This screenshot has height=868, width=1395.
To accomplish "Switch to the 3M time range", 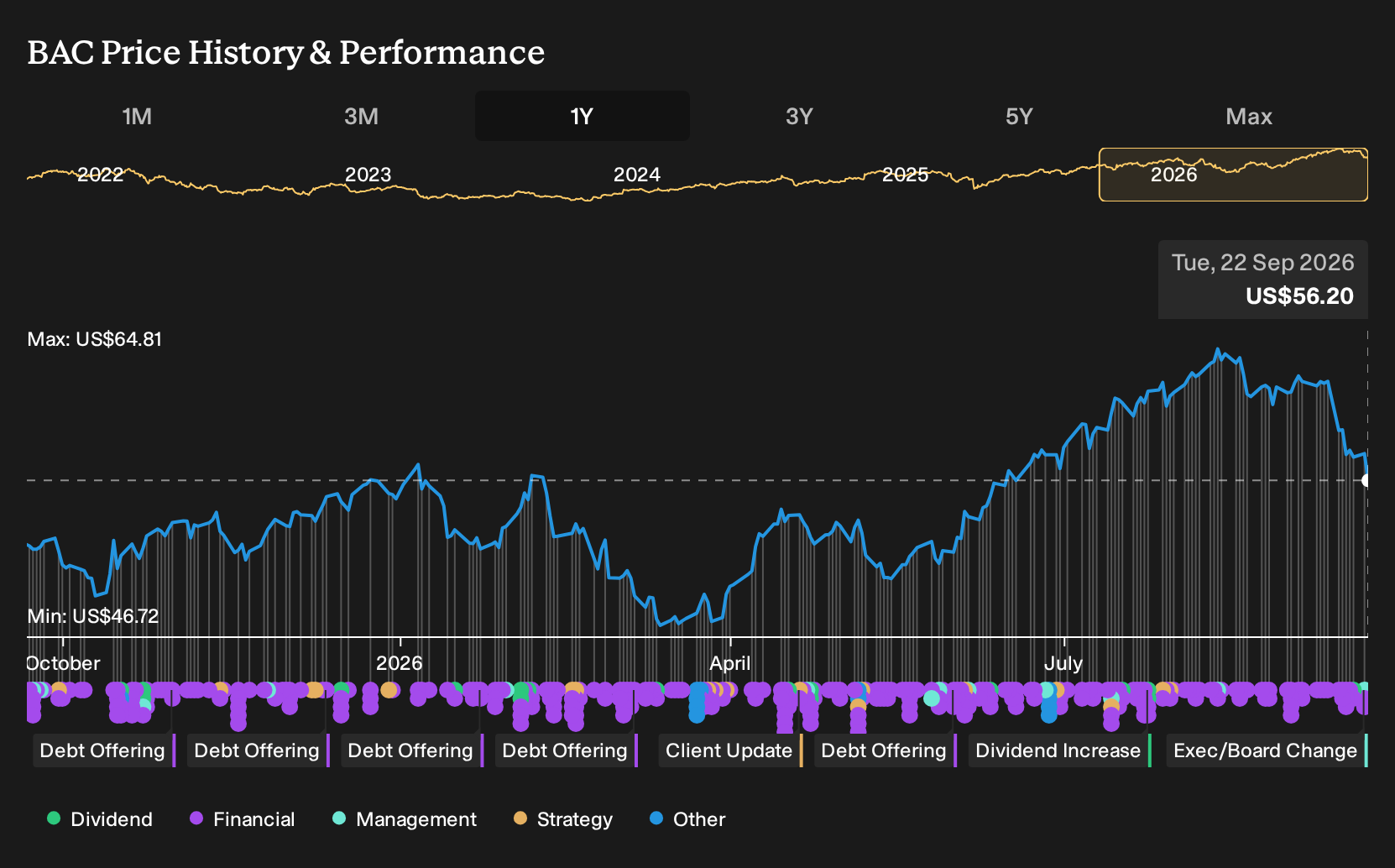I will click(x=361, y=116).
